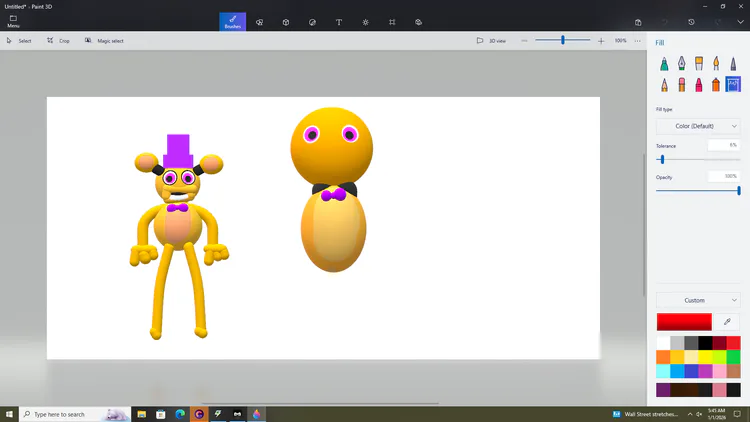Click the Opacity slider handle

pos(739,190)
